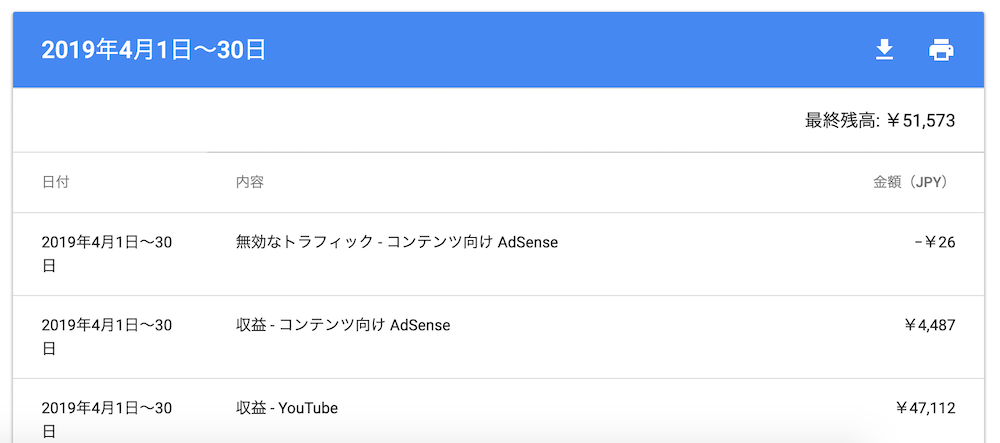Print the April 2019 statement
1000x443 pixels.
941,50
